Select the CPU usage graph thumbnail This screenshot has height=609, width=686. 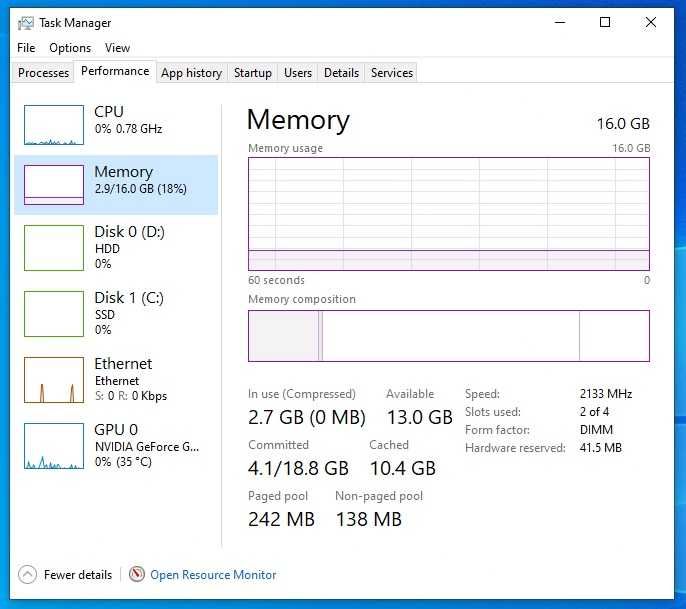click(x=54, y=125)
